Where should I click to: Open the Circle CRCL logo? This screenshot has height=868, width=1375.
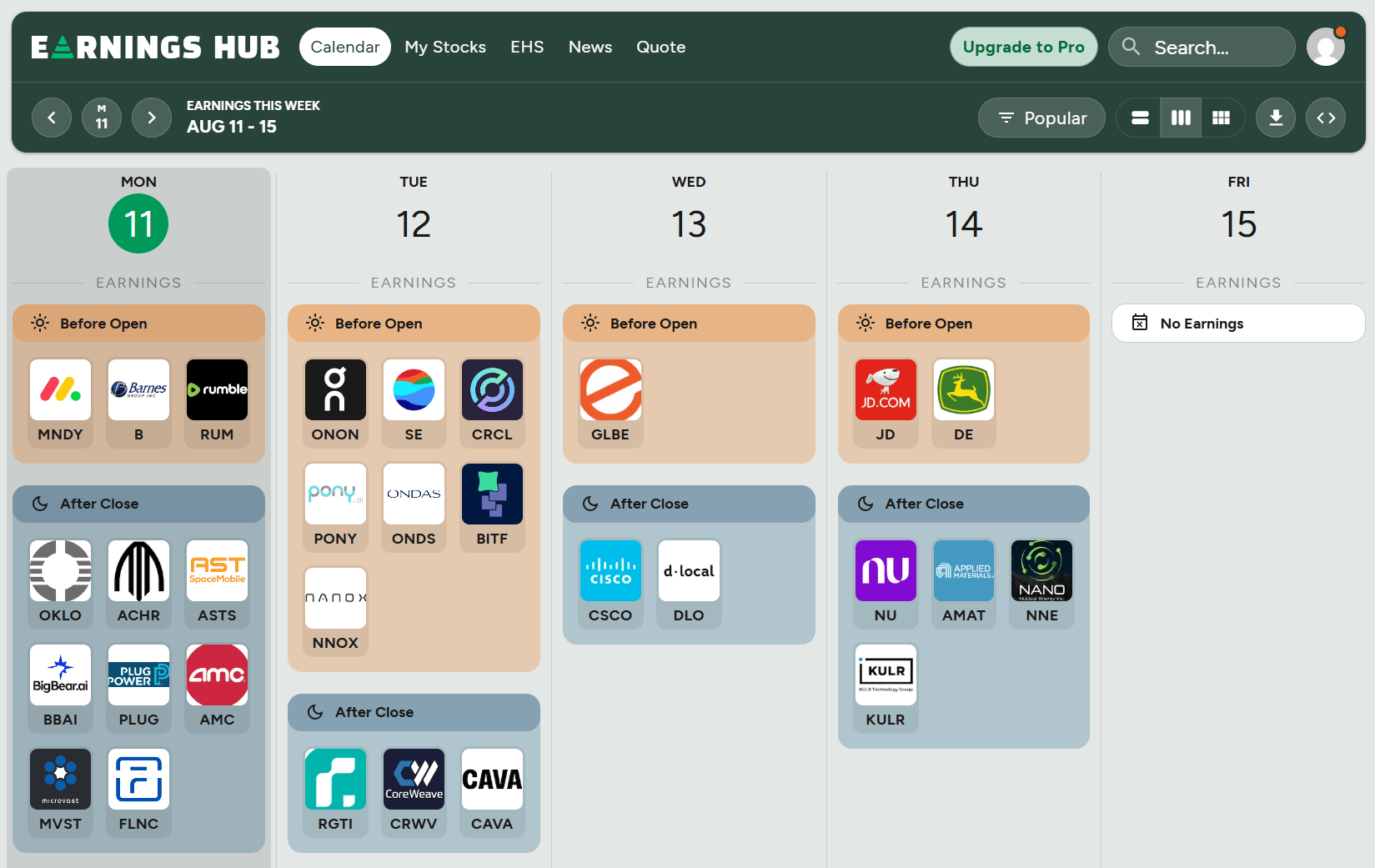pos(492,389)
